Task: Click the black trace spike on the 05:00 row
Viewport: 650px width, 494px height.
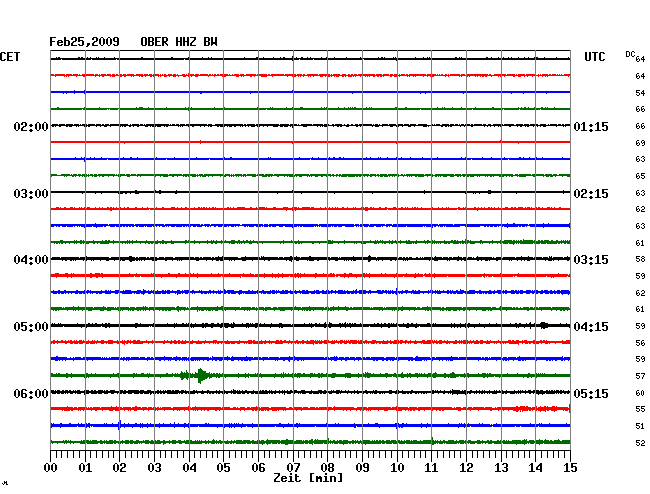Action: click(544, 325)
